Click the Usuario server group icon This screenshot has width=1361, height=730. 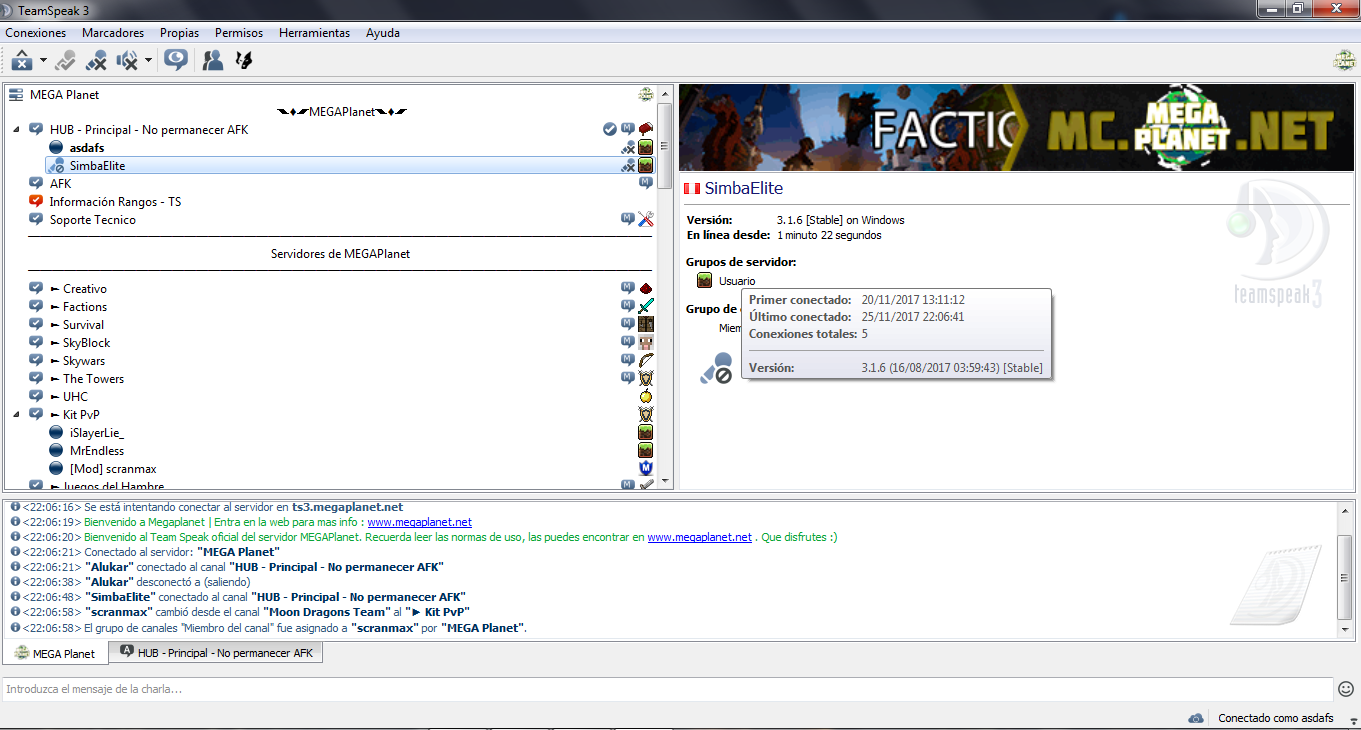point(704,281)
